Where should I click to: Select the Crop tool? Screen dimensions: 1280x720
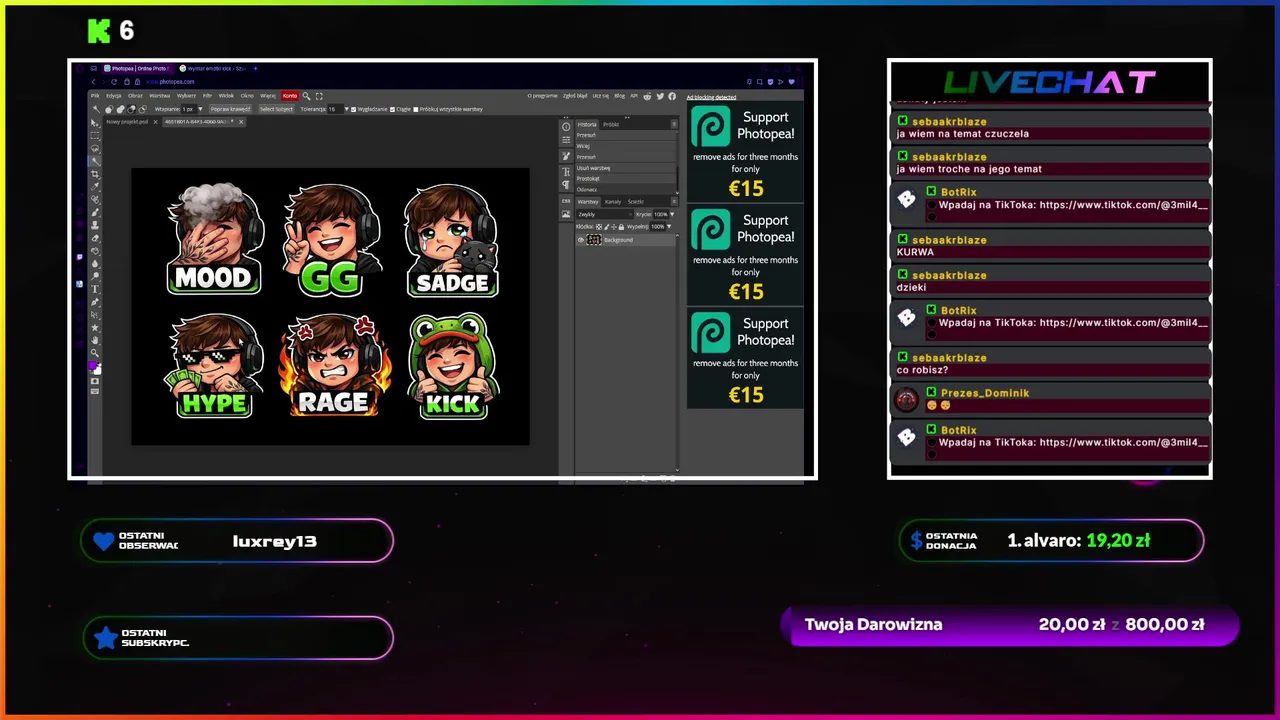click(95, 174)
